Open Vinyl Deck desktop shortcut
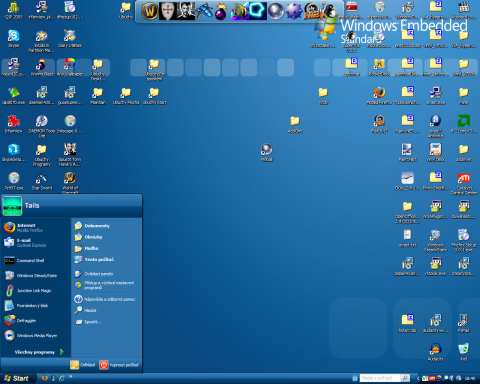480x384 pixels. tap(435, 152)
